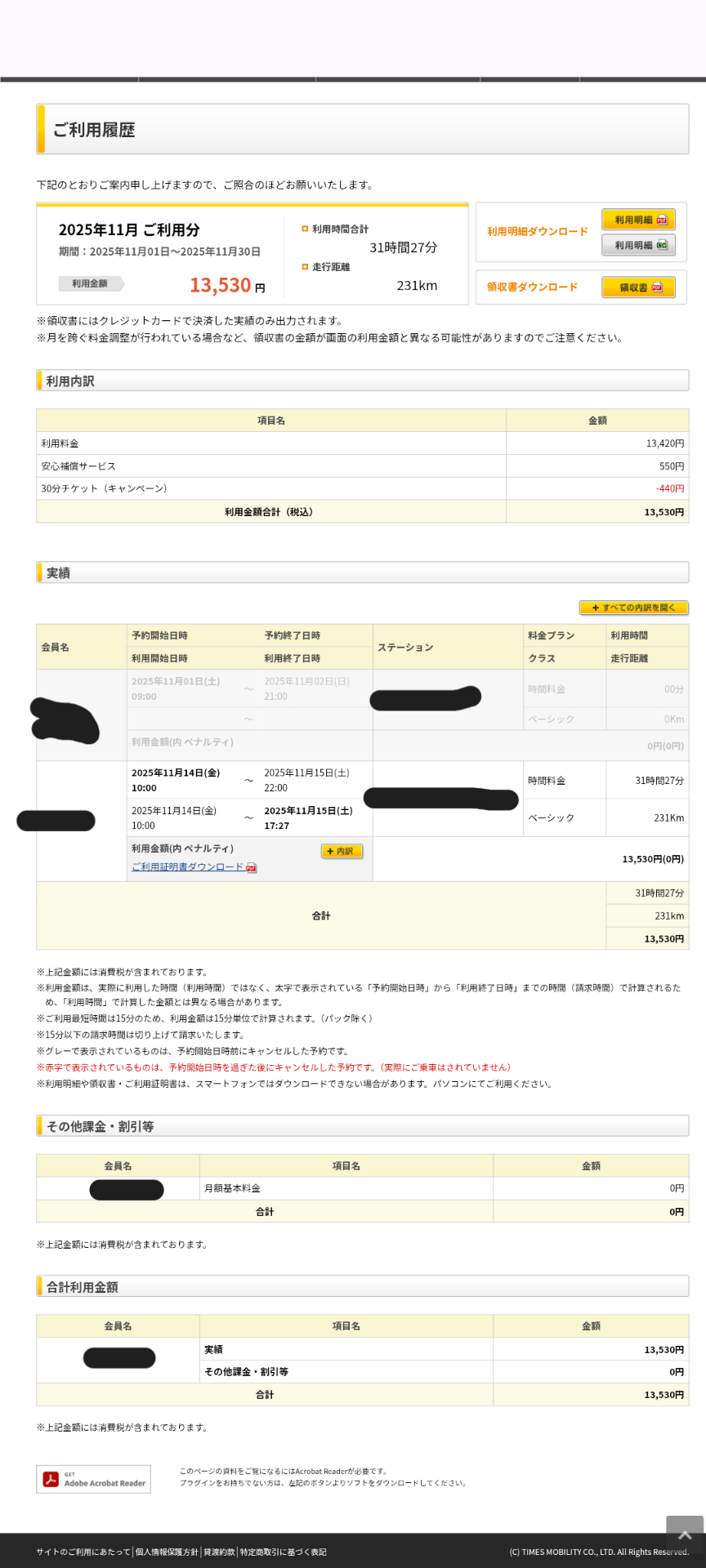Image resolution: width=706 pixels, height=1568 pixels.
Task: Open the 特定商取引に基づく表記 footer link
Action: pyautogui.click(x=283, y=1552)
